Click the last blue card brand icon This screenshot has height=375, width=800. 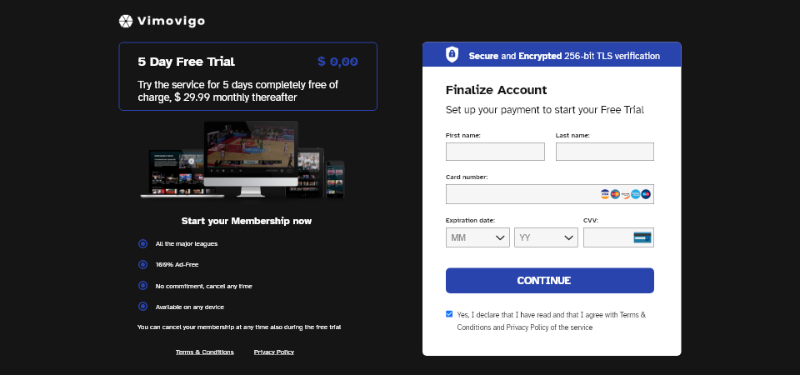(x=646, y=194)
